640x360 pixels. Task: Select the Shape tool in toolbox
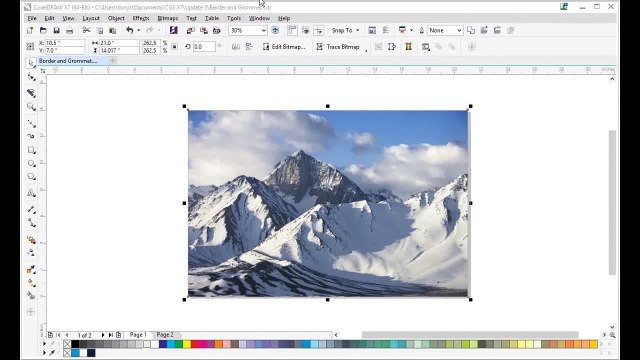31,77
